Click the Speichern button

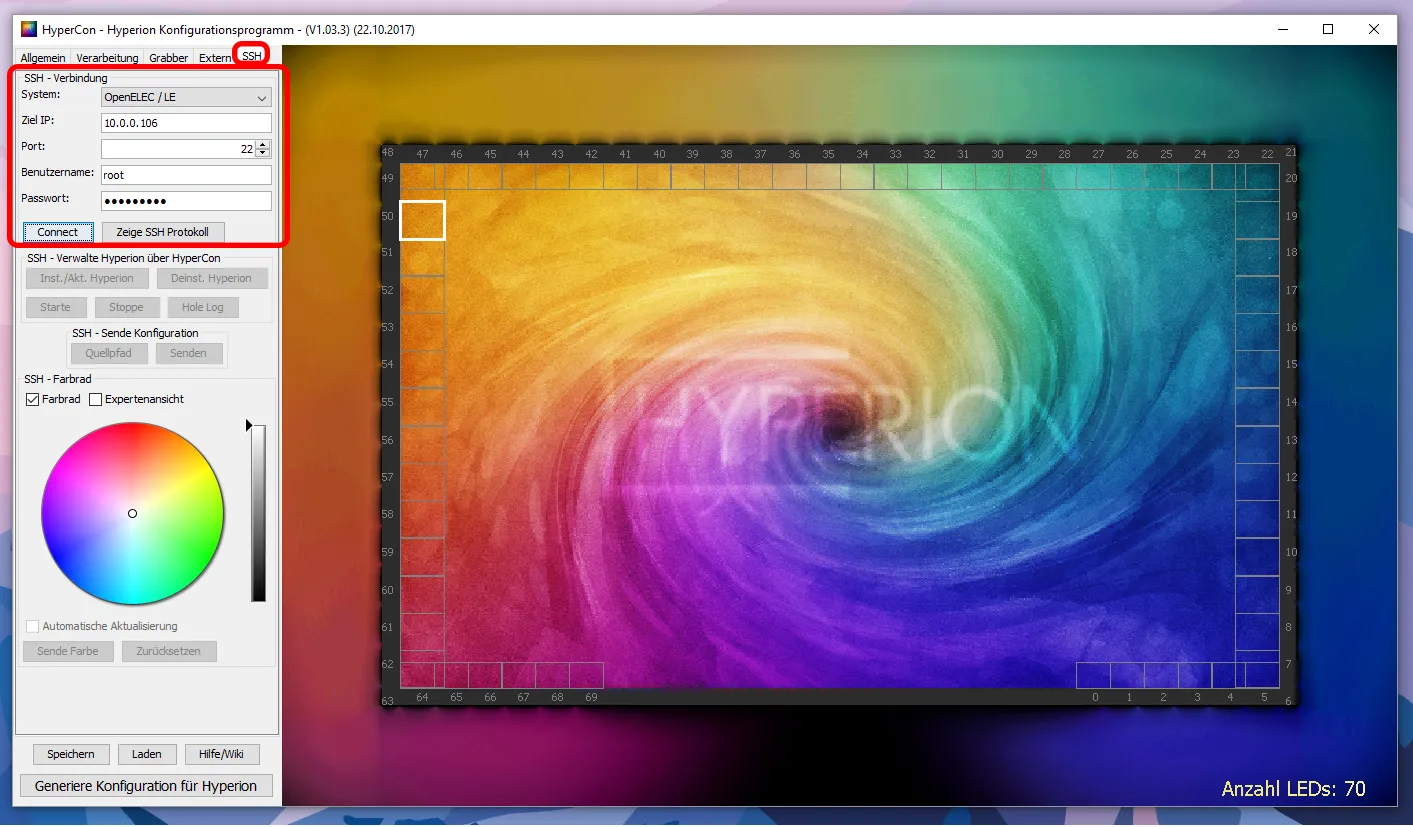coord(71,754)
